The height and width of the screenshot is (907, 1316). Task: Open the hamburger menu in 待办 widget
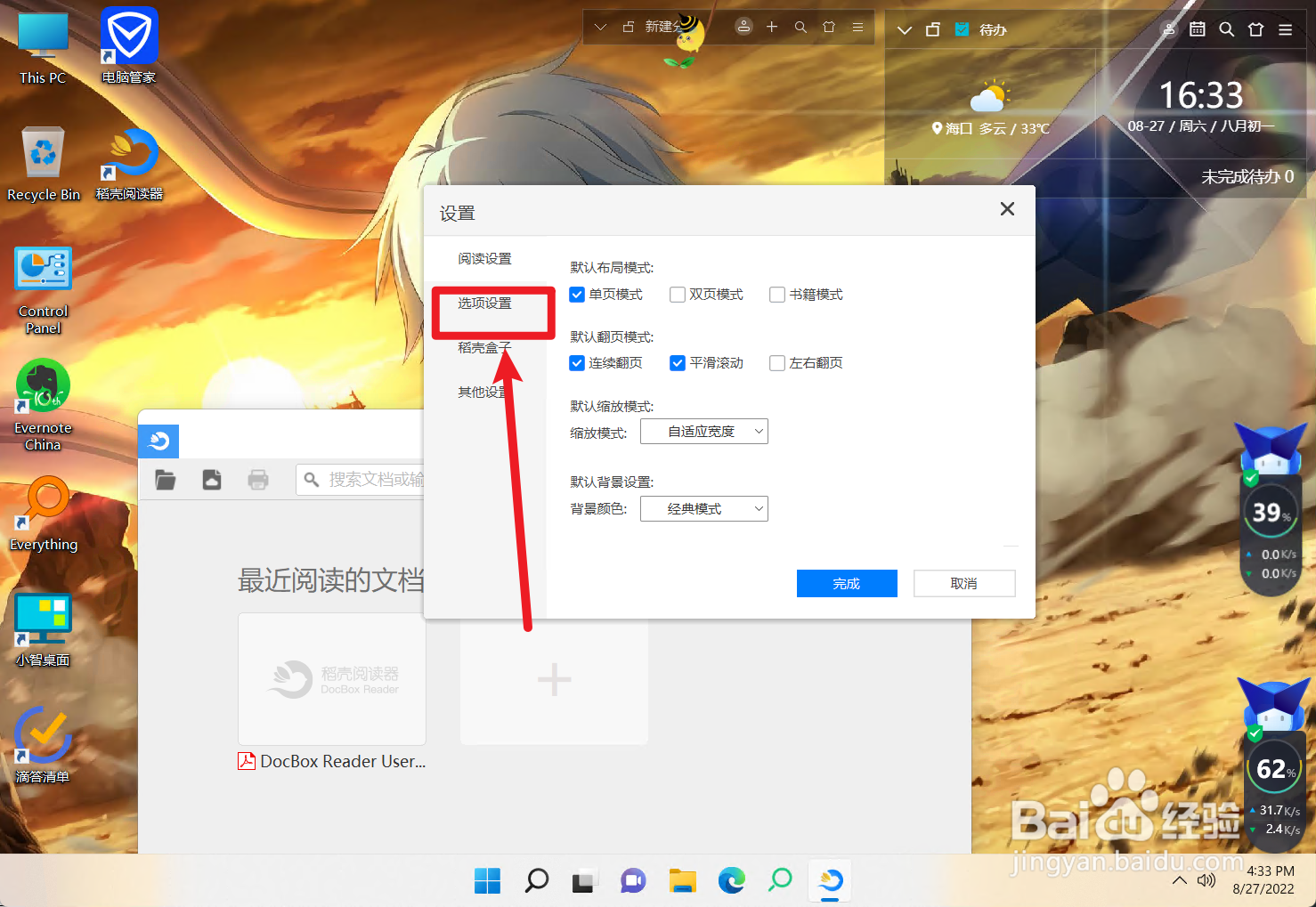(x=1285, y=29)
